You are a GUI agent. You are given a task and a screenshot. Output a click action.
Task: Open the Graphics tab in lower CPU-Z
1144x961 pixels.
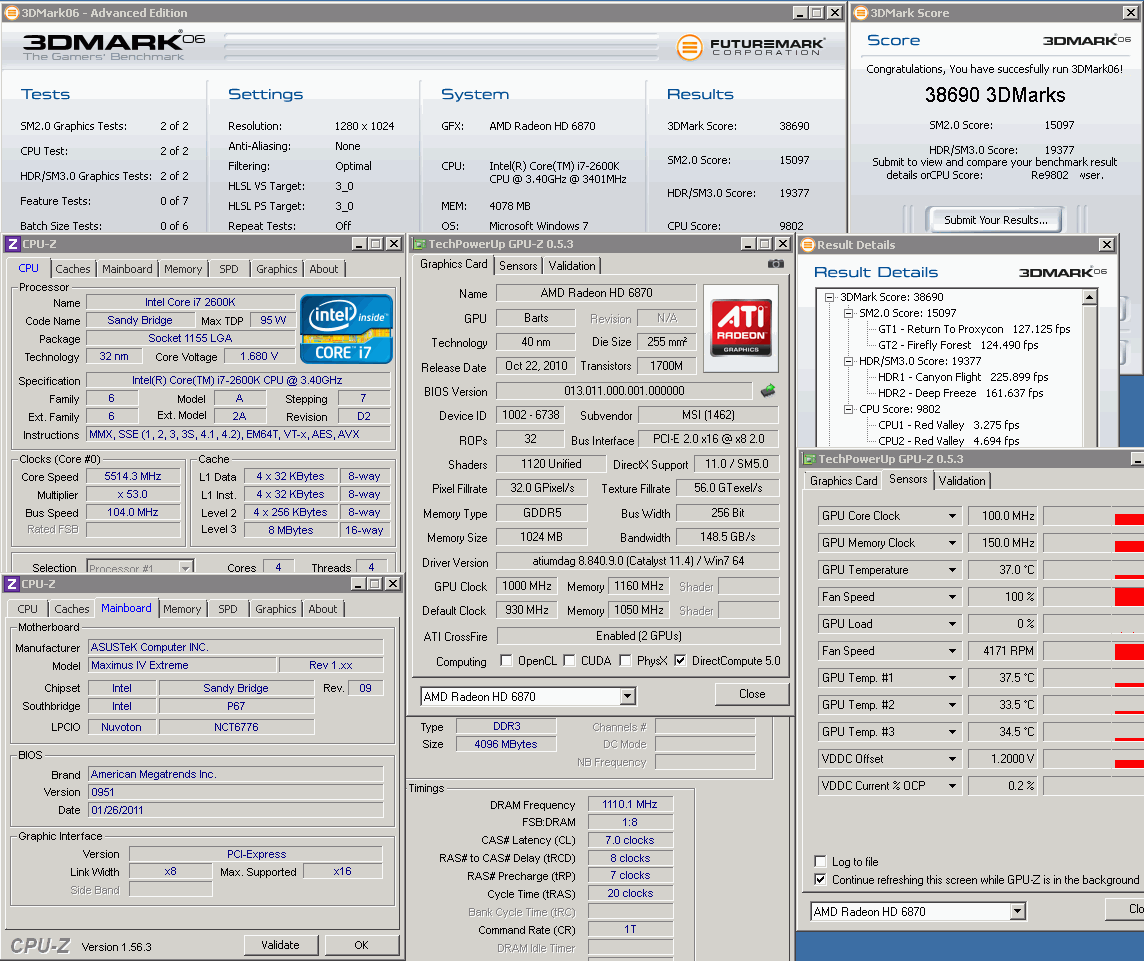click(x=276, y=609)
